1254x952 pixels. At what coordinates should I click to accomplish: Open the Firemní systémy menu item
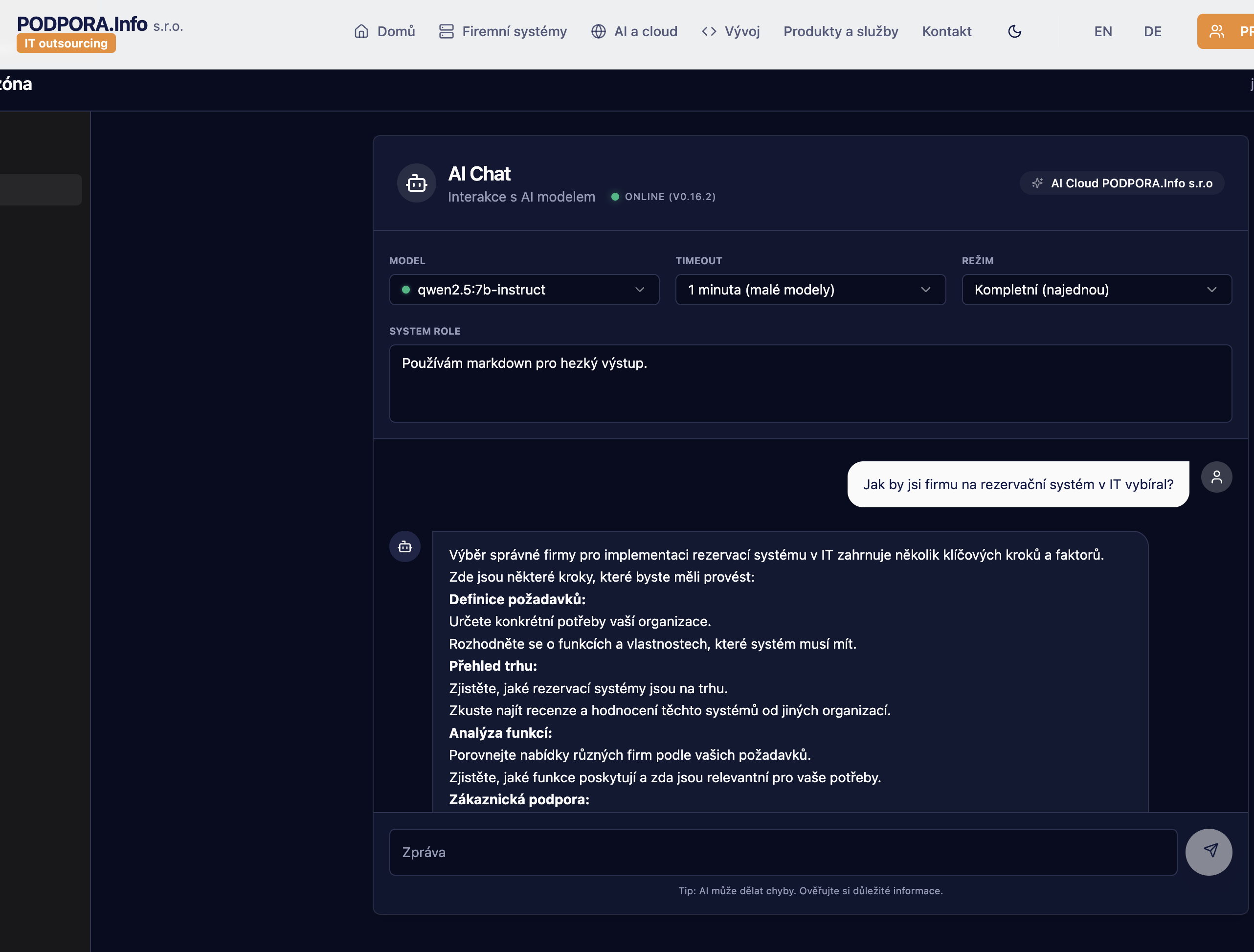click(x=514, y=31)
